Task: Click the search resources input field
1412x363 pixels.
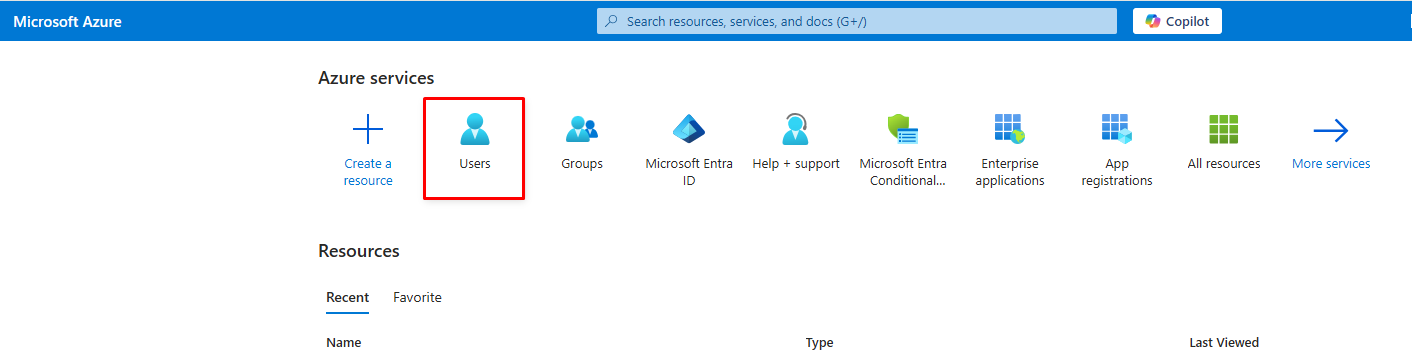Action: (857, 21)
